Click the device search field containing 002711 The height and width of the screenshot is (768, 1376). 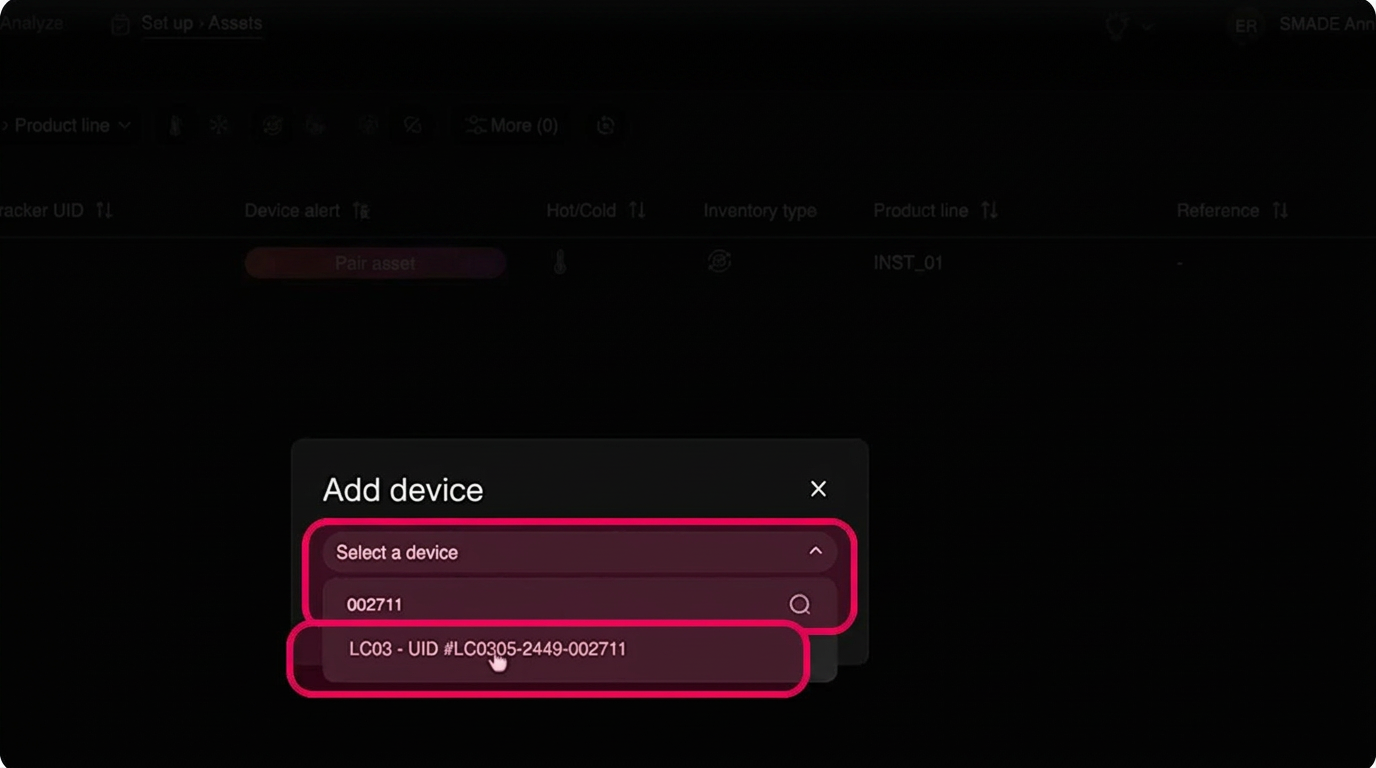580,604
